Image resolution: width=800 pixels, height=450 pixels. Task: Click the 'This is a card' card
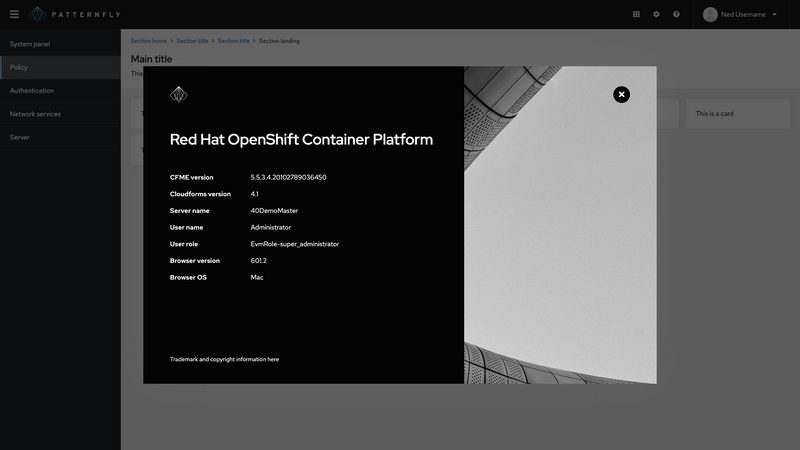[x=738, y=113]
